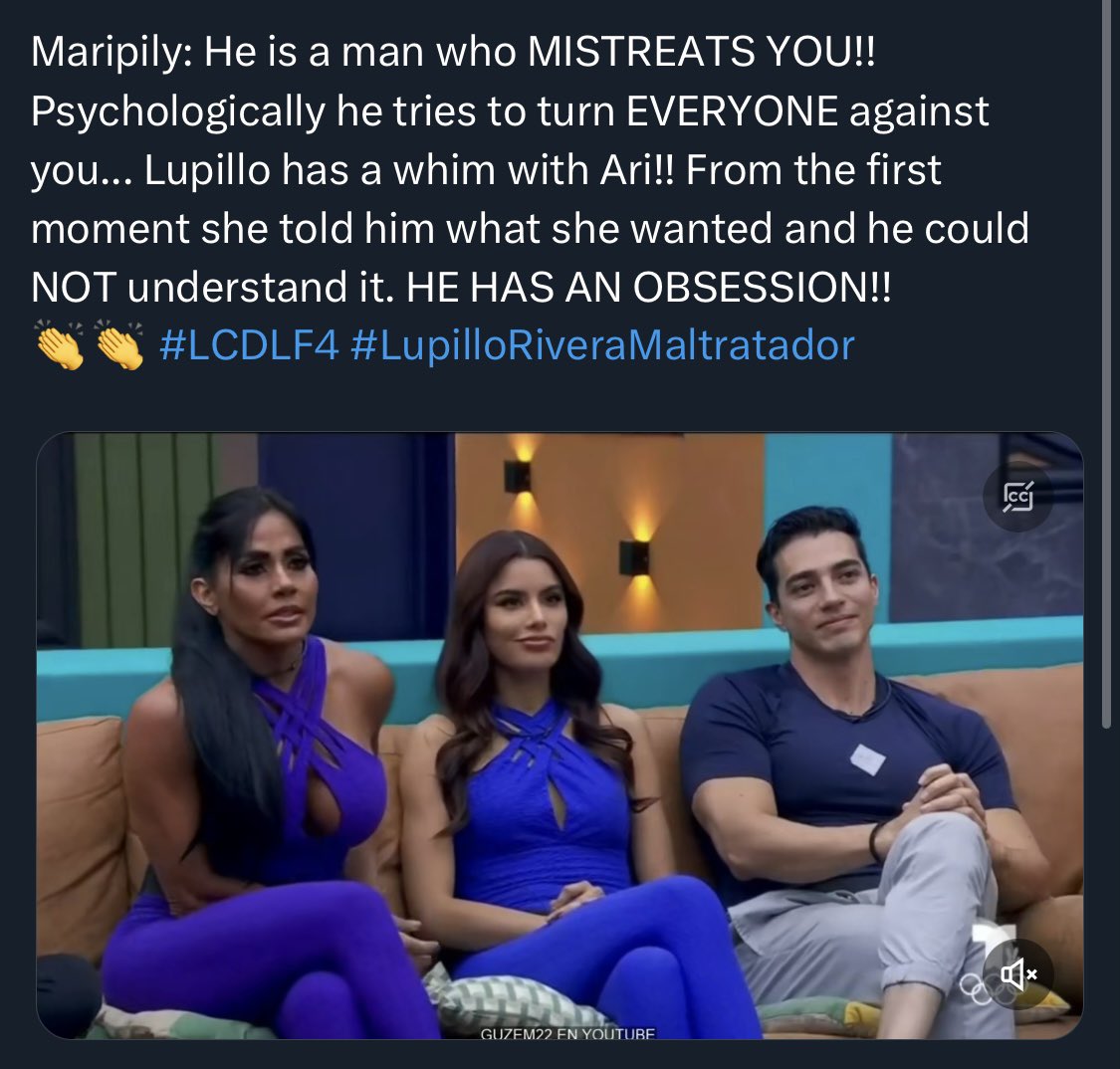The image size is (1120, 1069).
Task: Click the HE HAS AN OBSESSION!! text
Action: 649,287
